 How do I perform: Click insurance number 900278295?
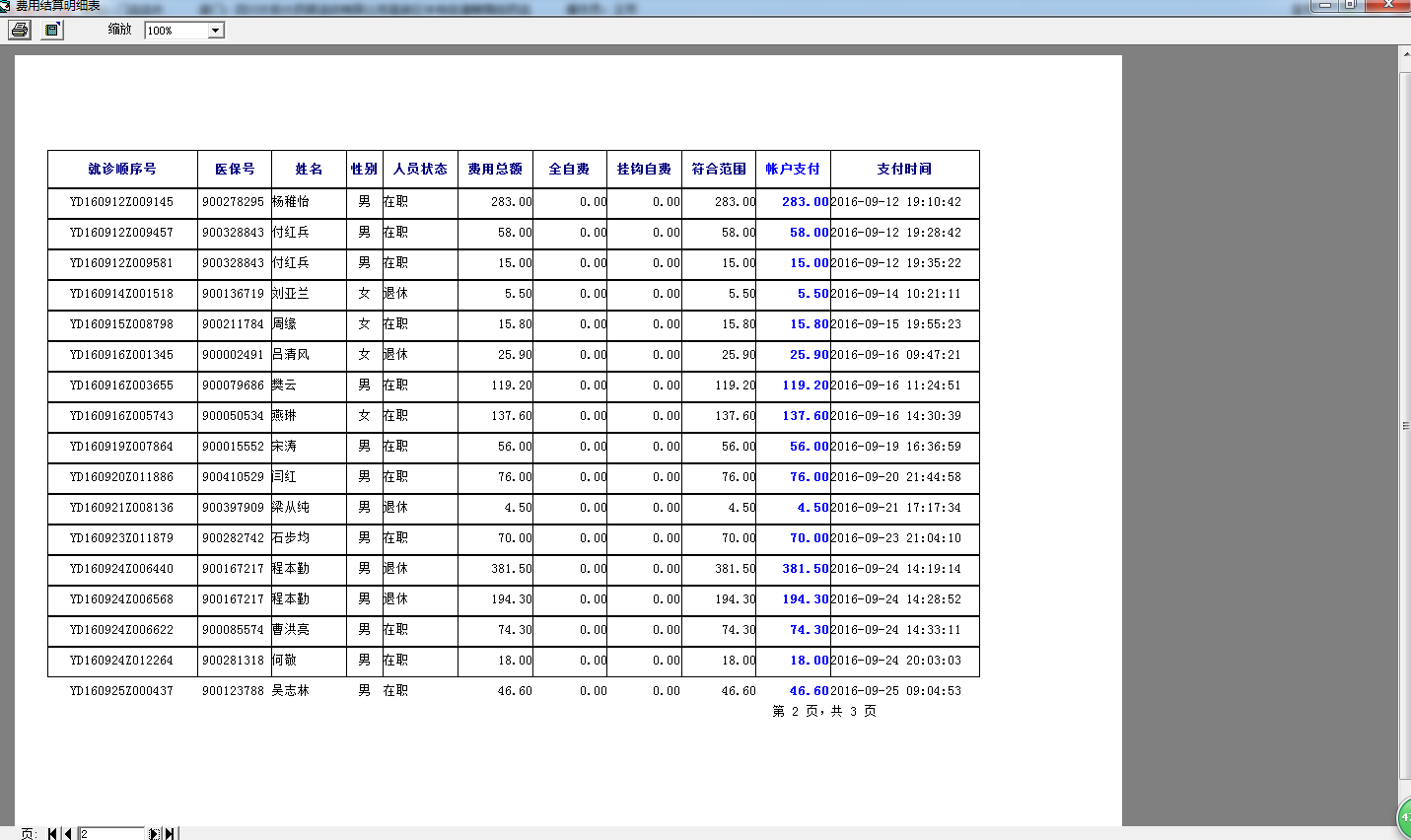tap(234, 202)
